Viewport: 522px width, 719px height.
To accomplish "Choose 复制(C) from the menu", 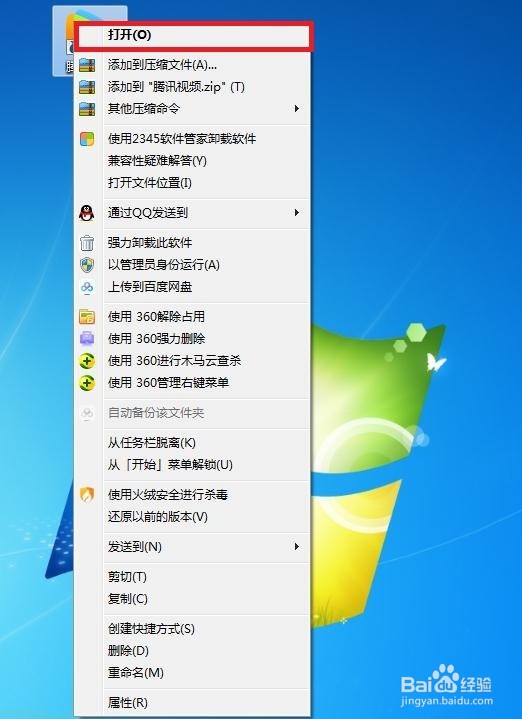I will [x=194, y=599].
